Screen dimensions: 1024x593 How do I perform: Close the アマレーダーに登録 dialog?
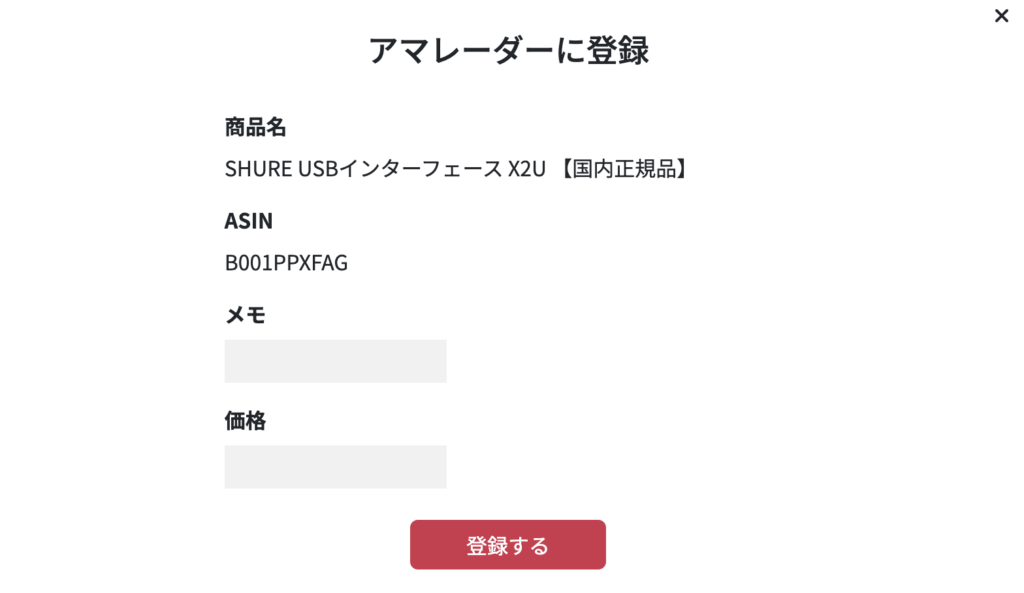1001,16
